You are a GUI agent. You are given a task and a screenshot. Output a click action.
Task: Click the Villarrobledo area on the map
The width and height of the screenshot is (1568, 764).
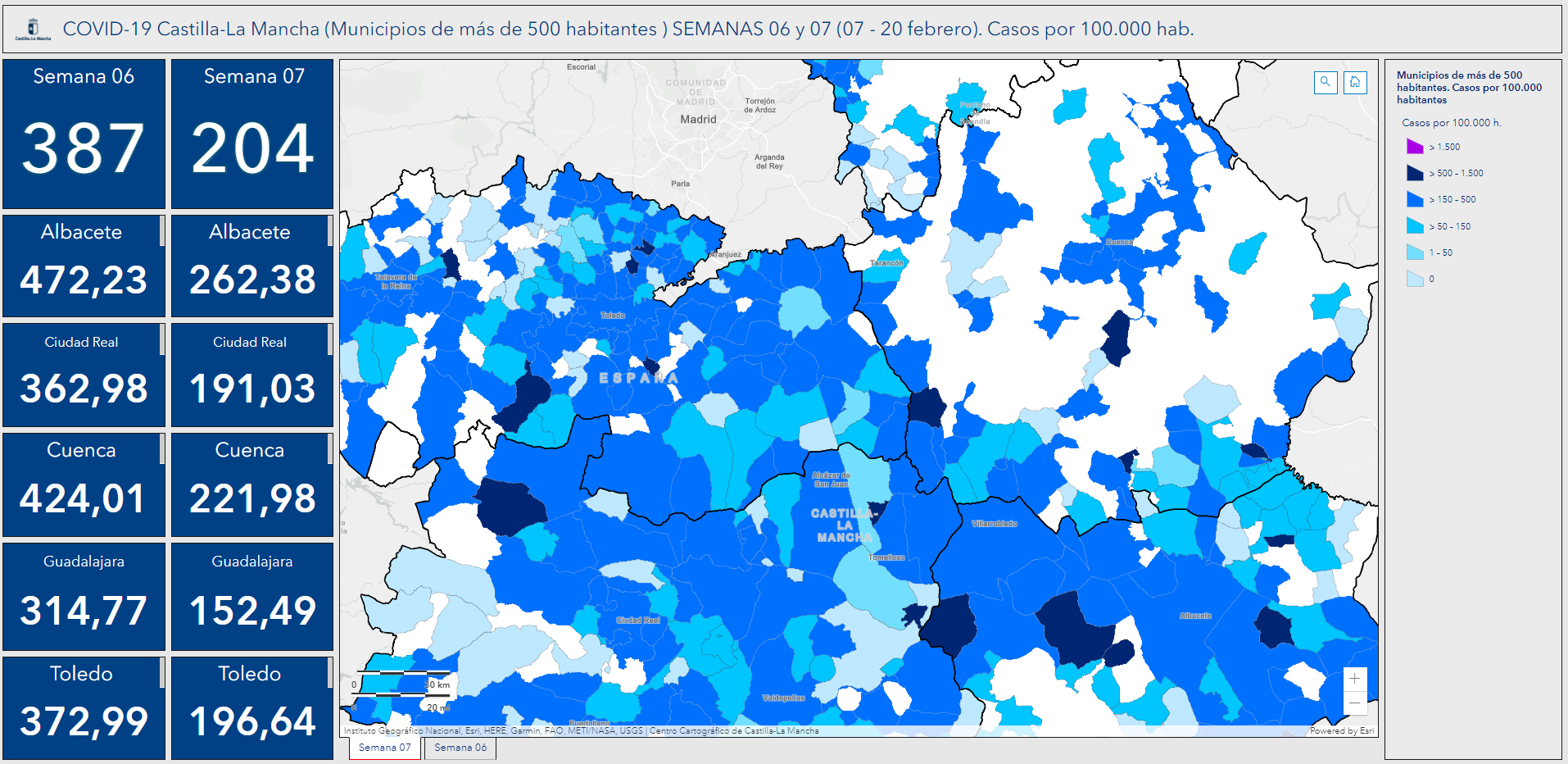click(994, 523)
